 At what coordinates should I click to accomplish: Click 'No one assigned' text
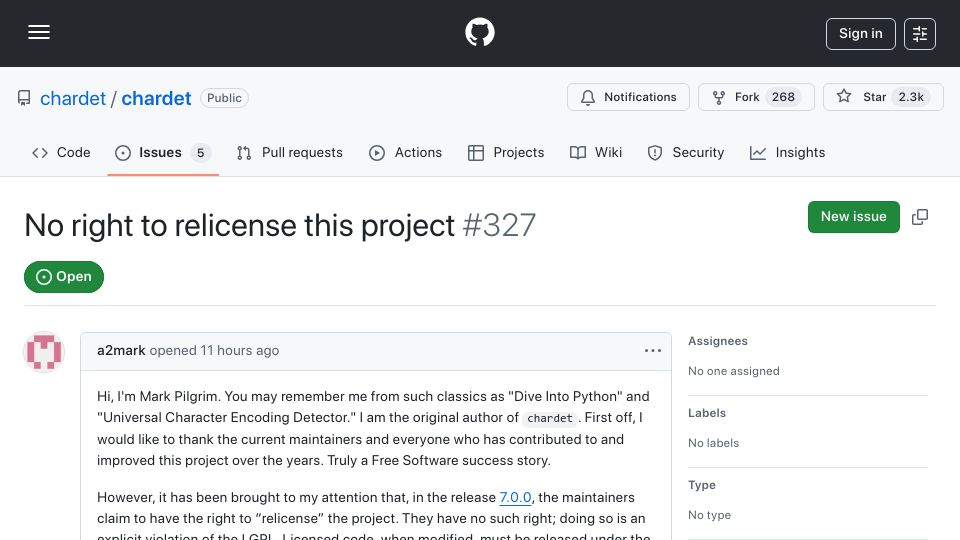(x=733, y=371)
